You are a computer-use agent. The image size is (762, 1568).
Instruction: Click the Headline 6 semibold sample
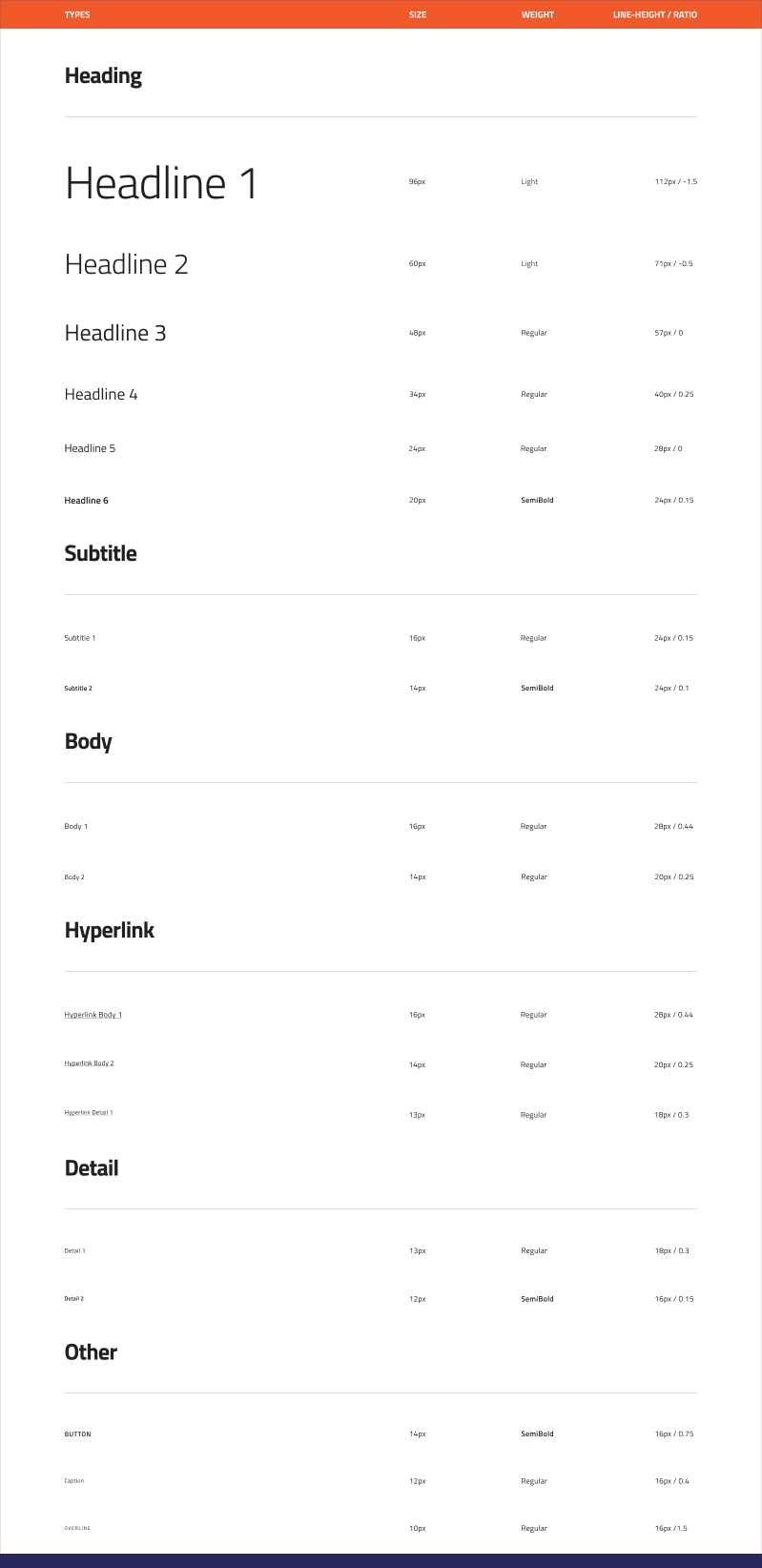click(86, 501)
